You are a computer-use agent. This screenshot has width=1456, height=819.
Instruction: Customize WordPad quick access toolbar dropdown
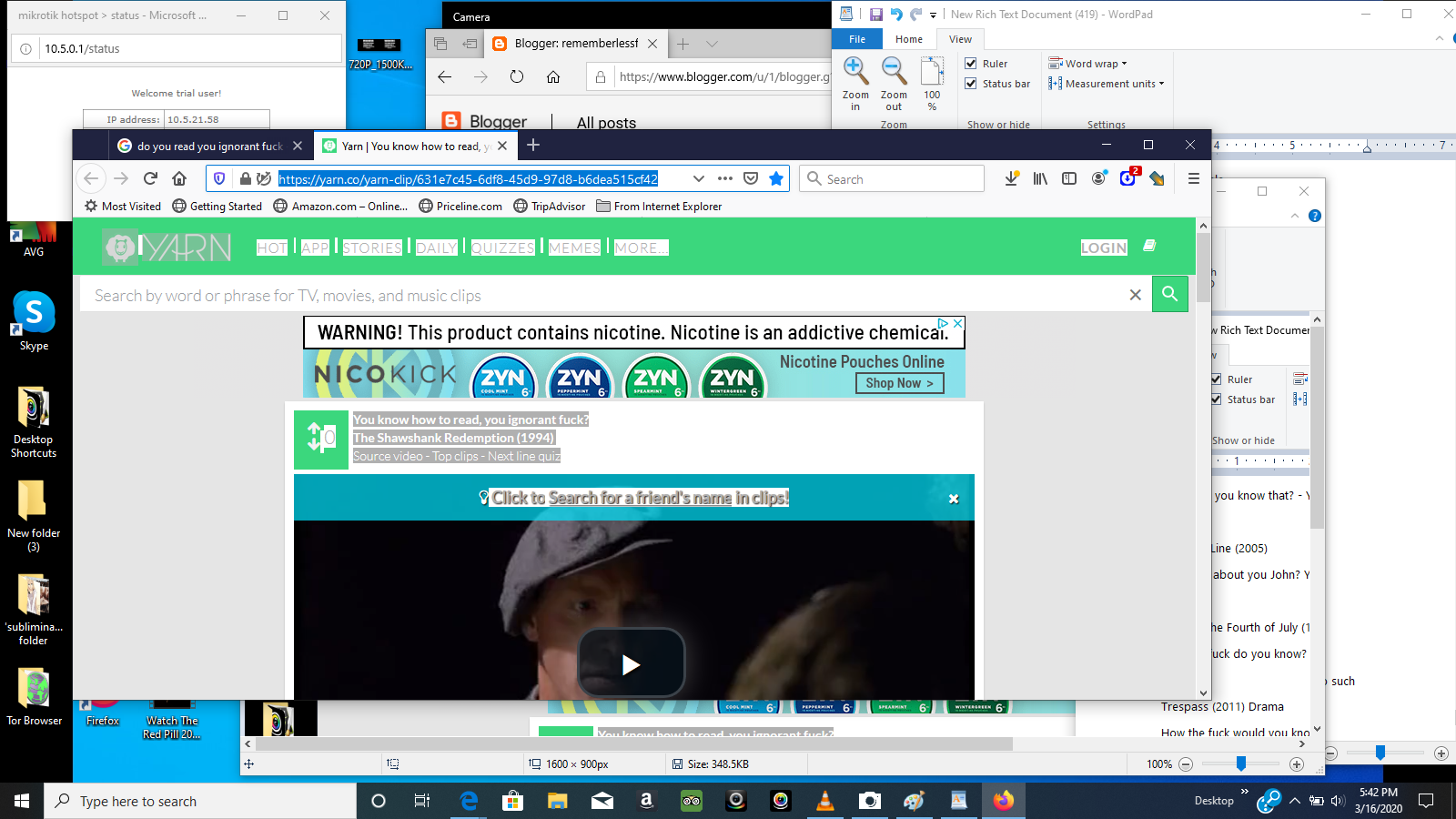click(x=933, y=15)
